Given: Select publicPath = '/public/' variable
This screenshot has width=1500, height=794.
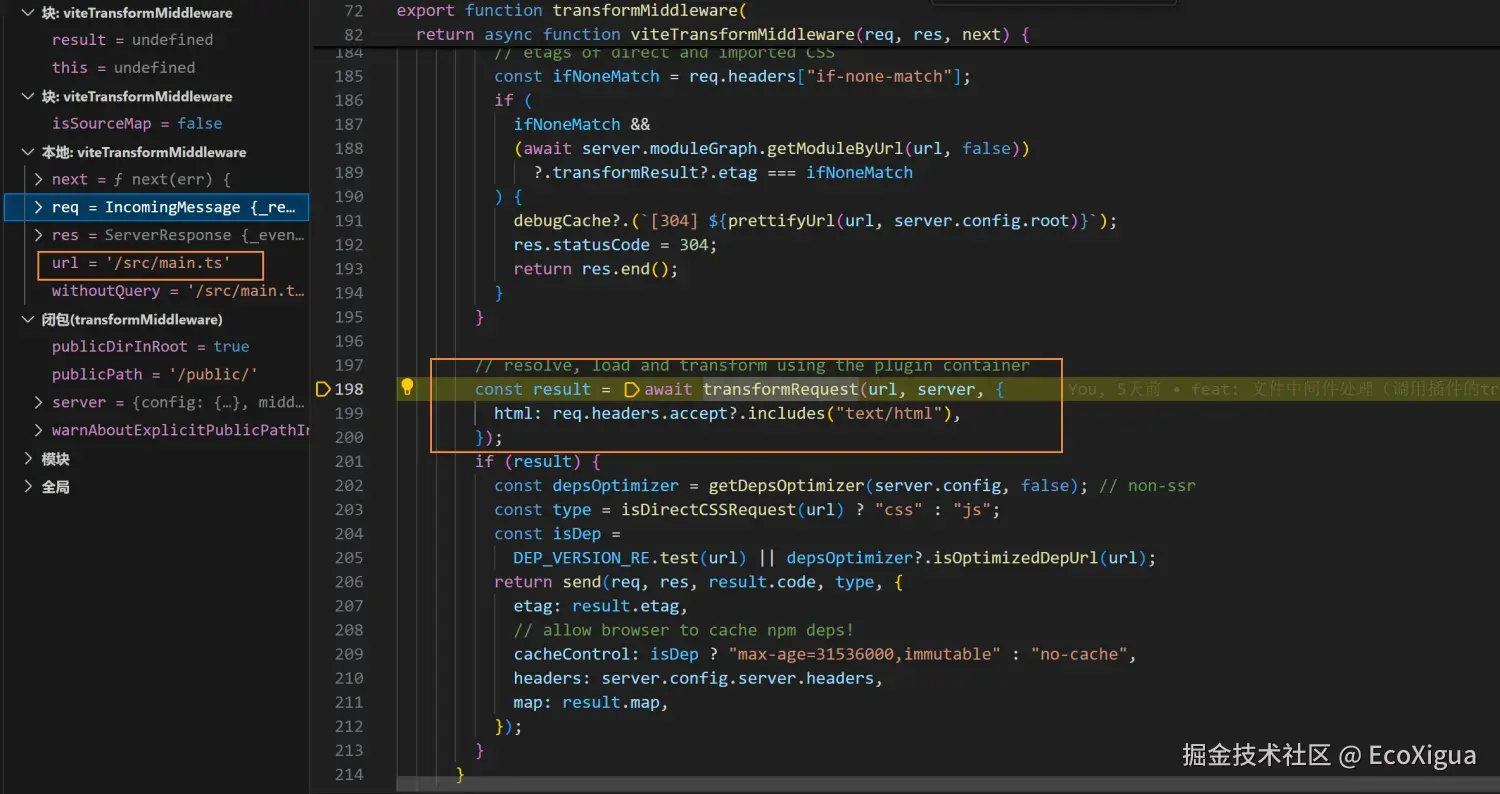Looking at the screenshot, I should pos(155,374).
